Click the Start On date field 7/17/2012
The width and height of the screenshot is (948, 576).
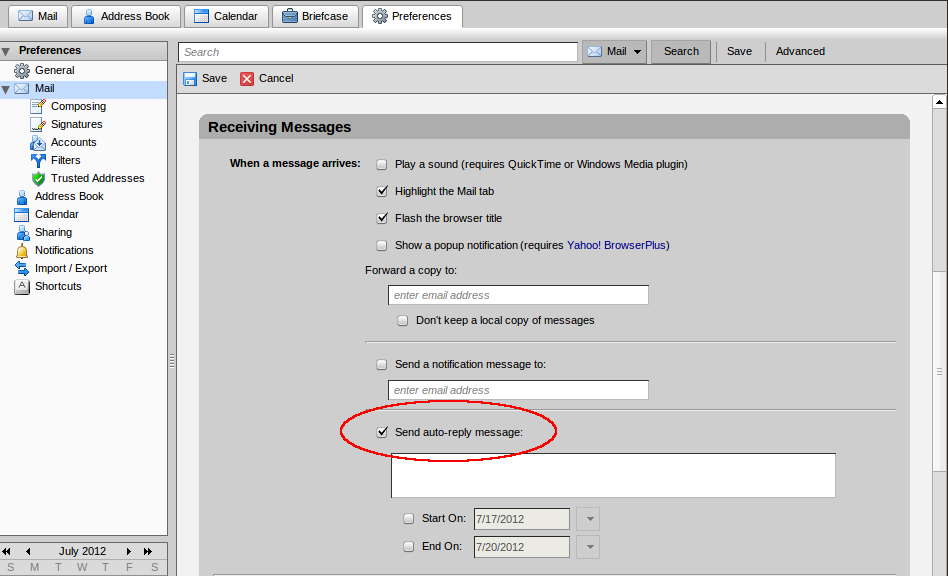[522, 519]
